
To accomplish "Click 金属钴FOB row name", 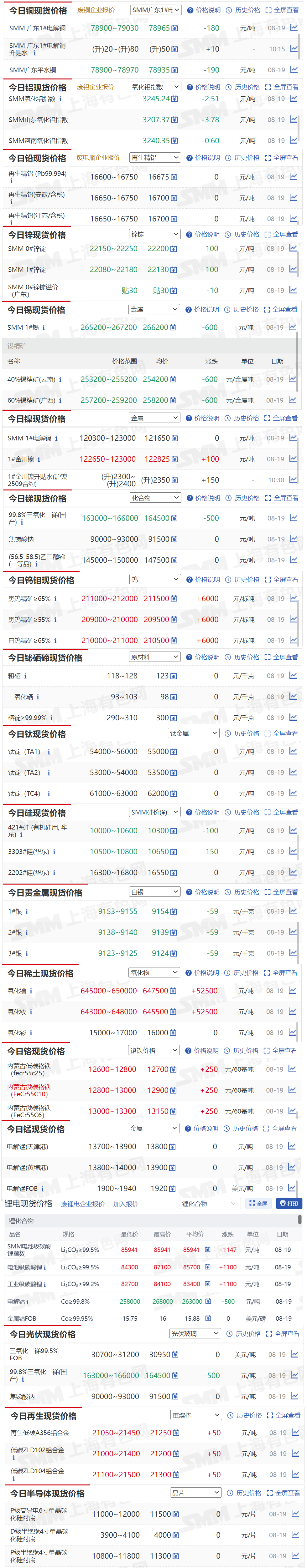I will pos(21,1318).
